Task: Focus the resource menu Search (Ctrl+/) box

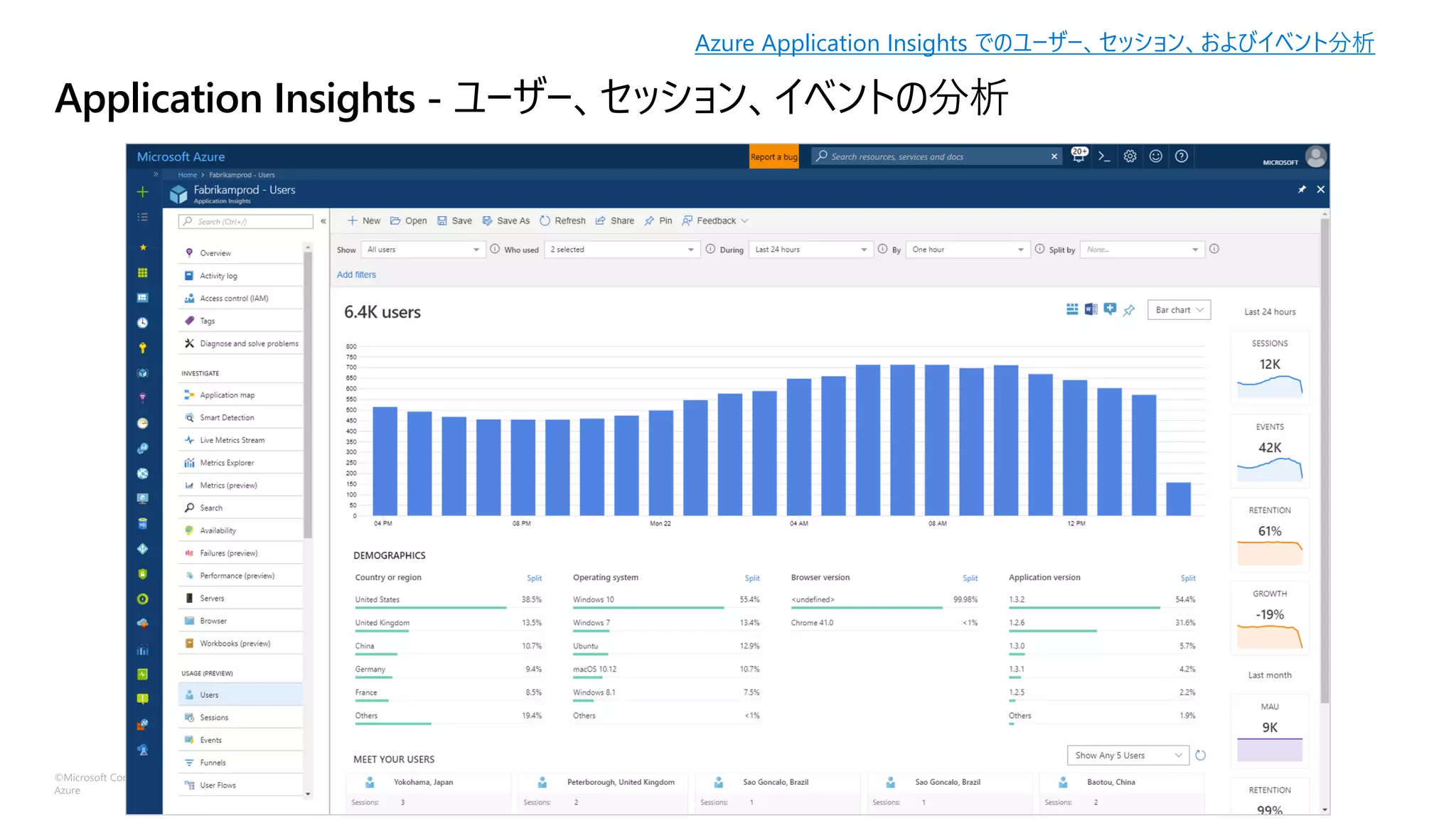Action: click(x=245, y=222)
